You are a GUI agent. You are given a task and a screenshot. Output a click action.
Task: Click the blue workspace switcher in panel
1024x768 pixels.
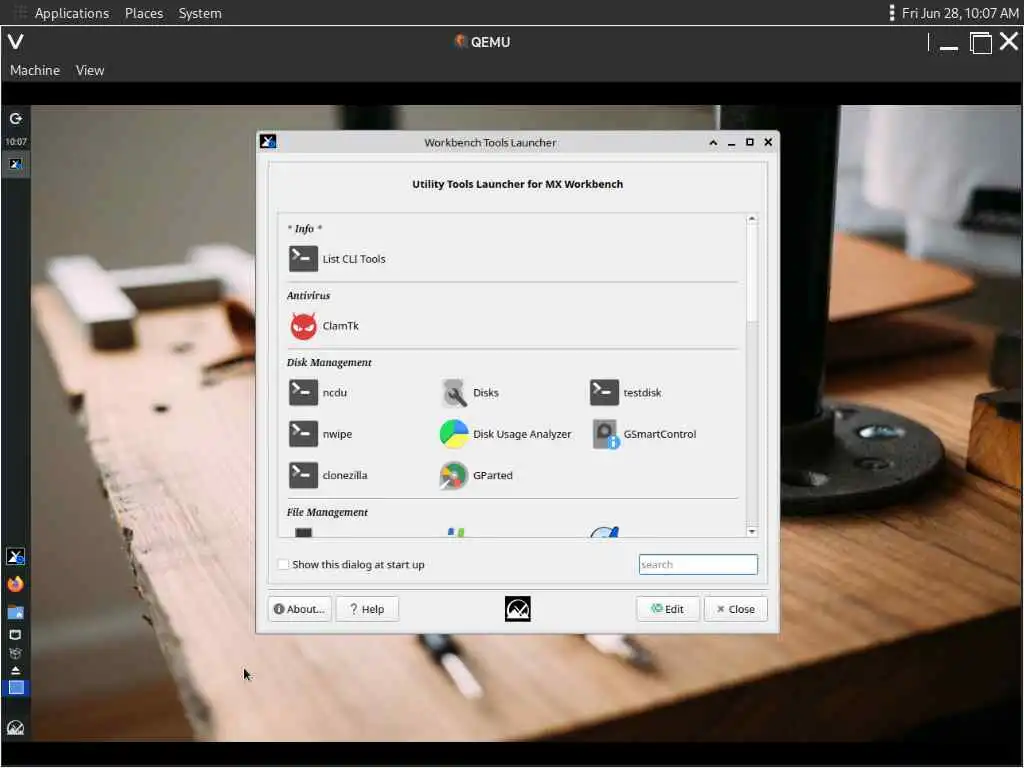16,688
